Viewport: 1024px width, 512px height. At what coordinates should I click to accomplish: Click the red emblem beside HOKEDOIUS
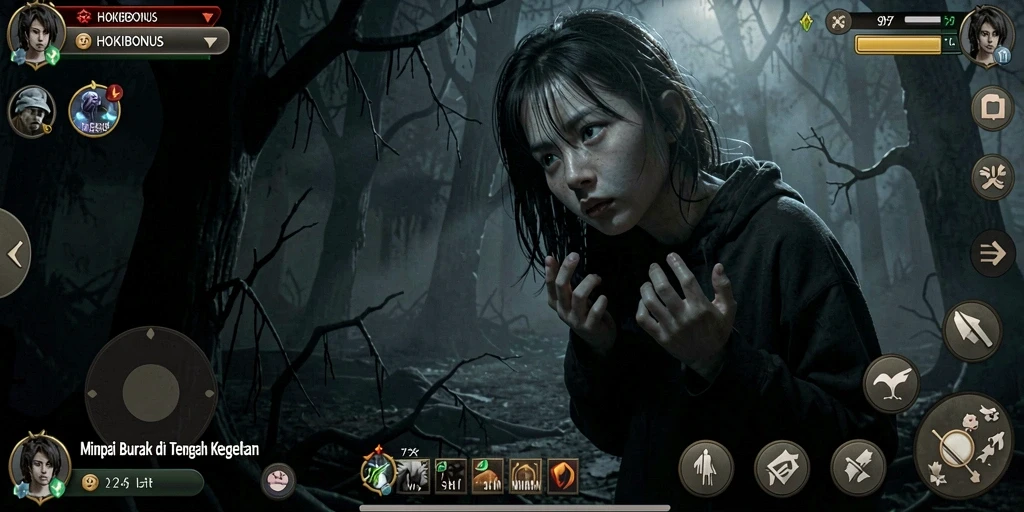[84, 17]
